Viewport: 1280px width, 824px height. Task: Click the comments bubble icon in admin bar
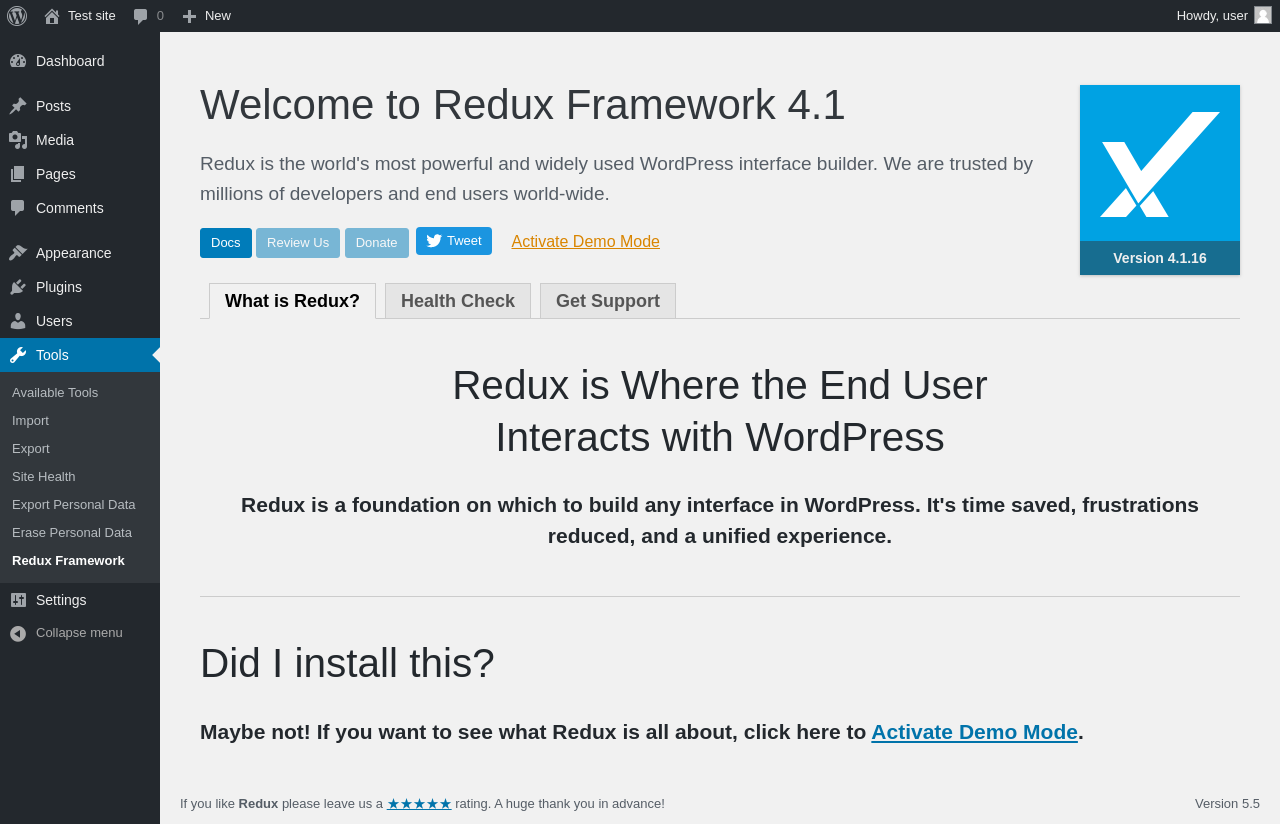[141, 16]
